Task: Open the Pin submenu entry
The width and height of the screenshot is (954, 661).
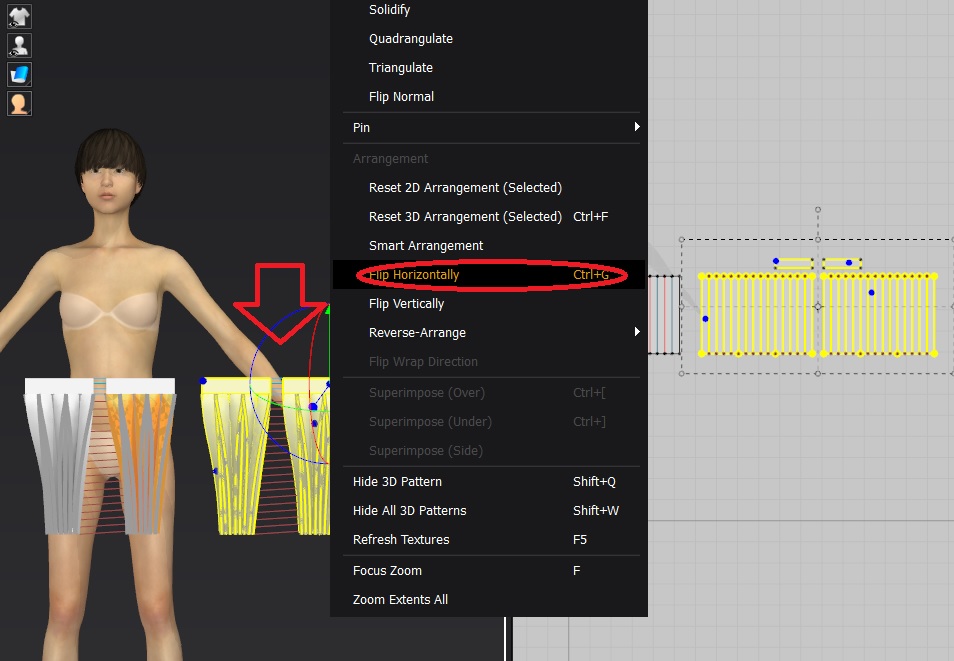Action: point(490,127)
